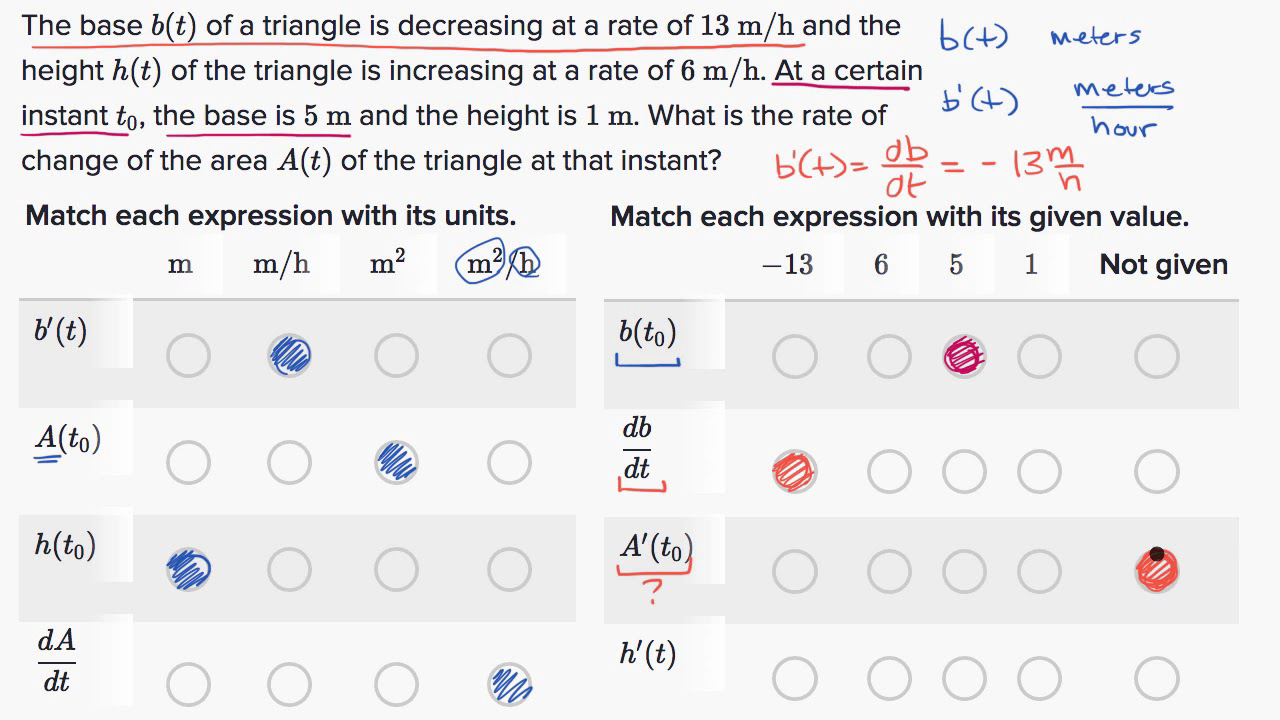Select m² as the units for A(t₀)

(395, 462)
